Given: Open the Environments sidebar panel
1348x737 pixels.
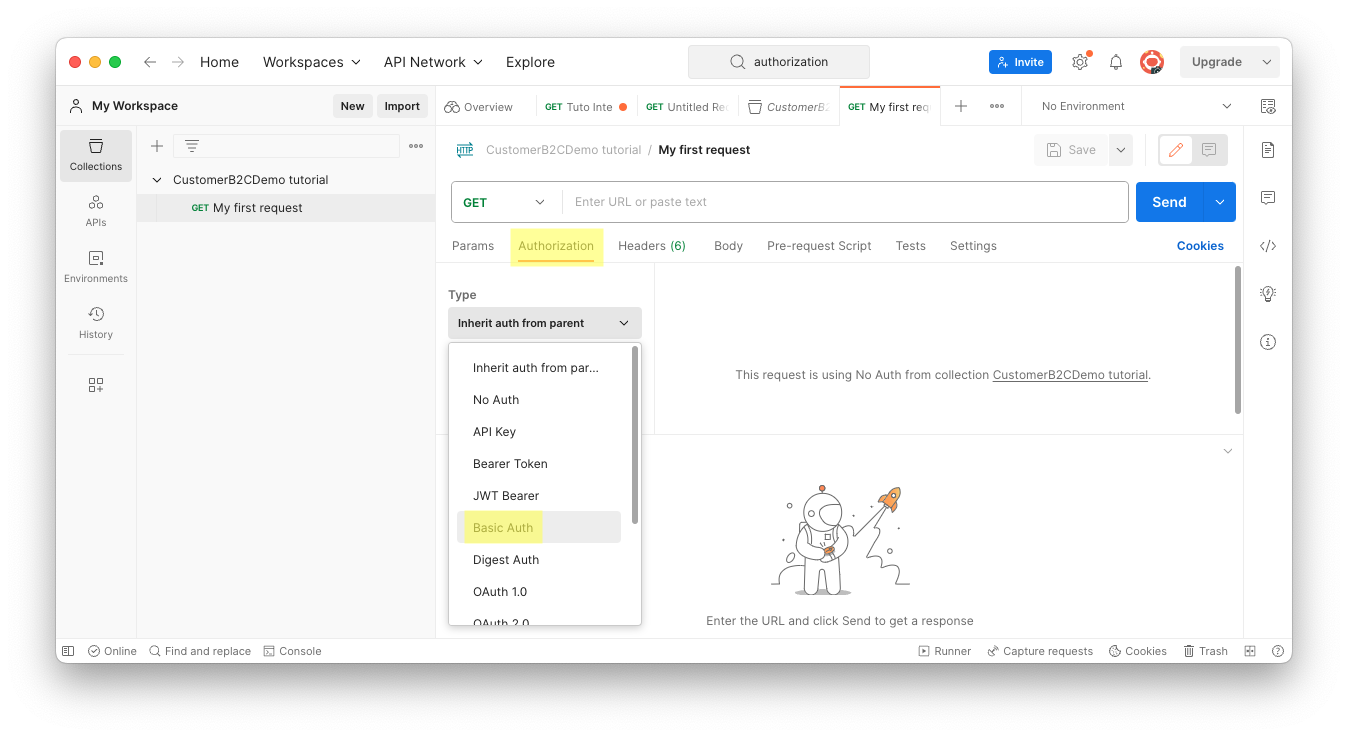Looking at the screenshot, I should (x=96, y=267).
